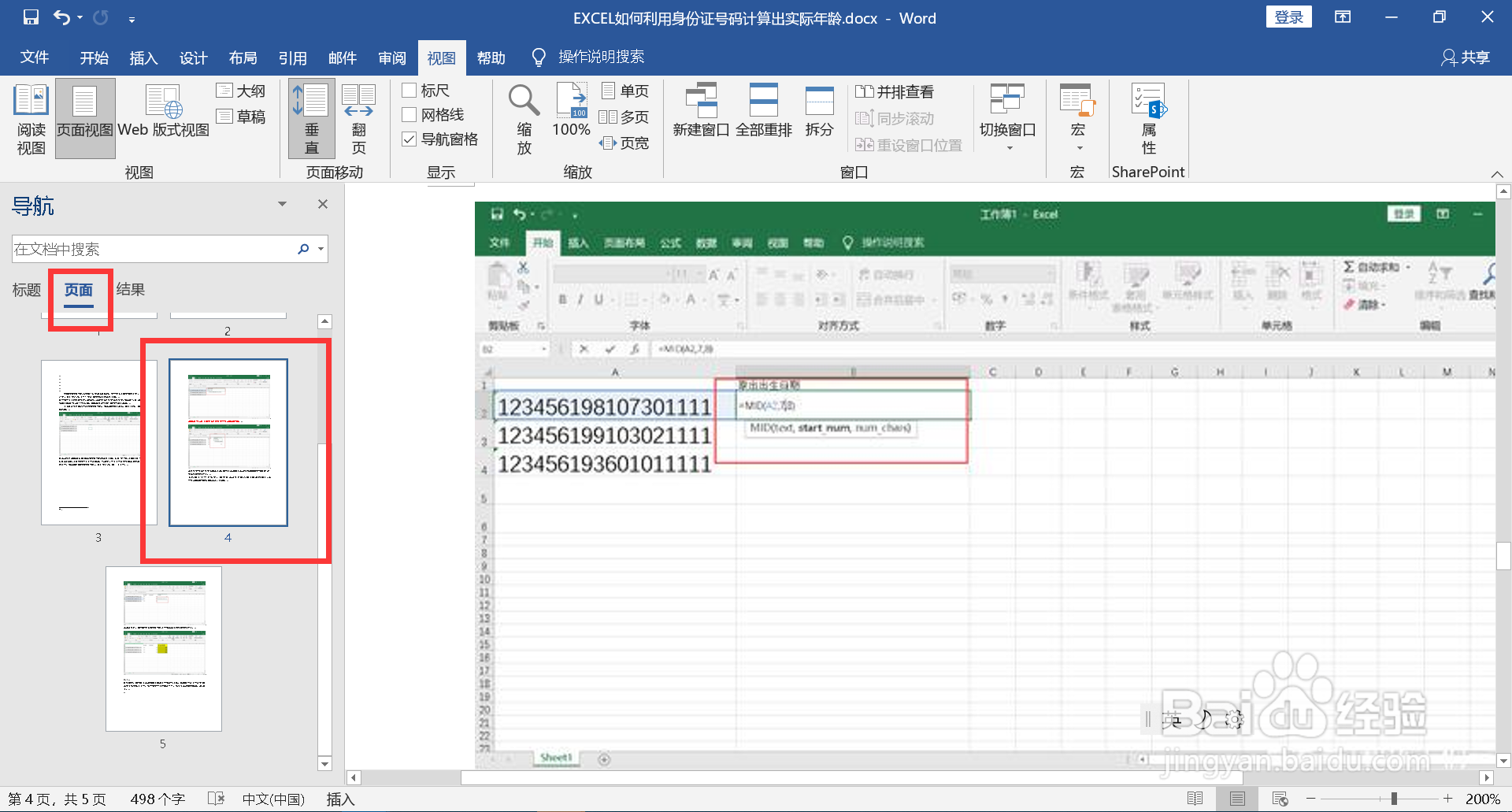Image resolution: width=1512 pixels, height=812 pixels.
Task: Click 200% zoom level indicator
Action: coord(1482,799)
